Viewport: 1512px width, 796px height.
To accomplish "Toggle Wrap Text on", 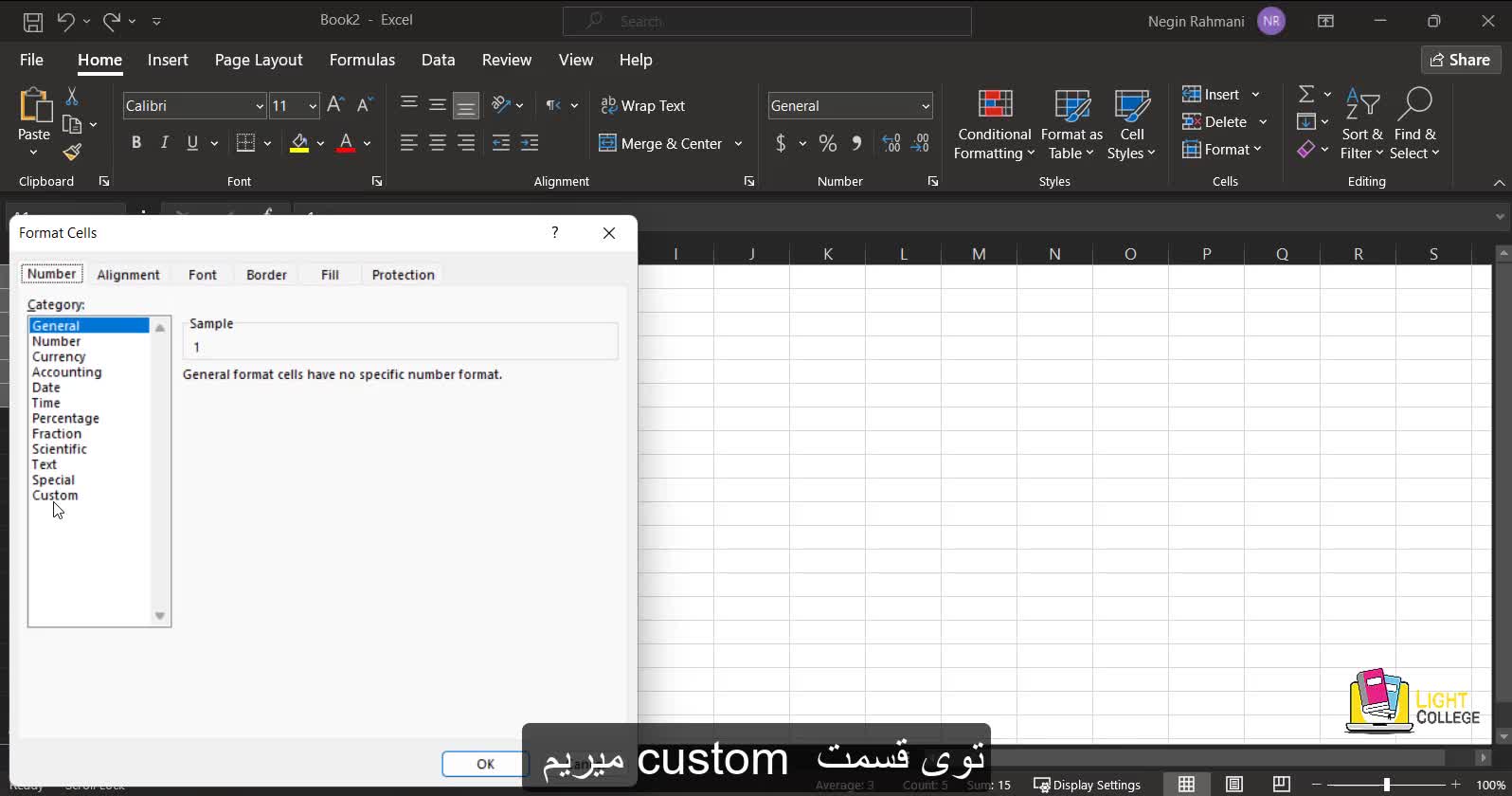I will tap(643, 105).
